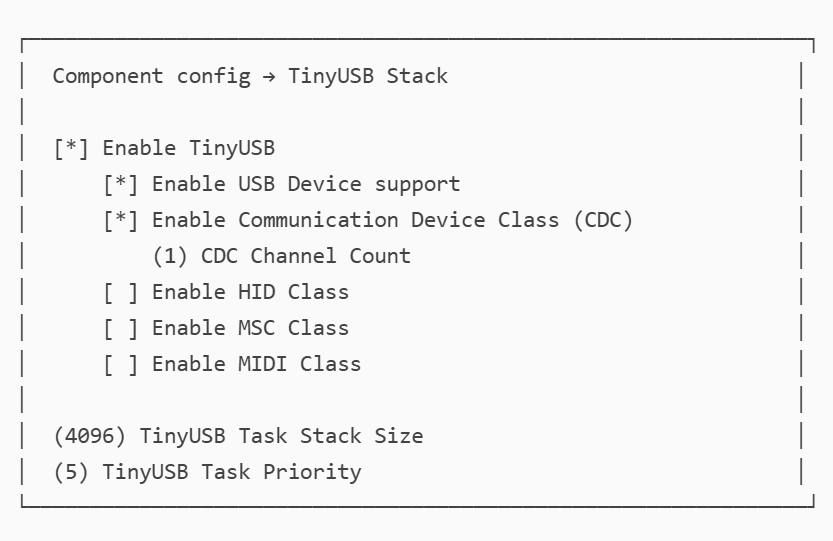Viewport: 833px width, 541px height.
Task: Select the "TinyUSB Task Stack Size" label
Action: pyautogui.click(x=281, y=436)
